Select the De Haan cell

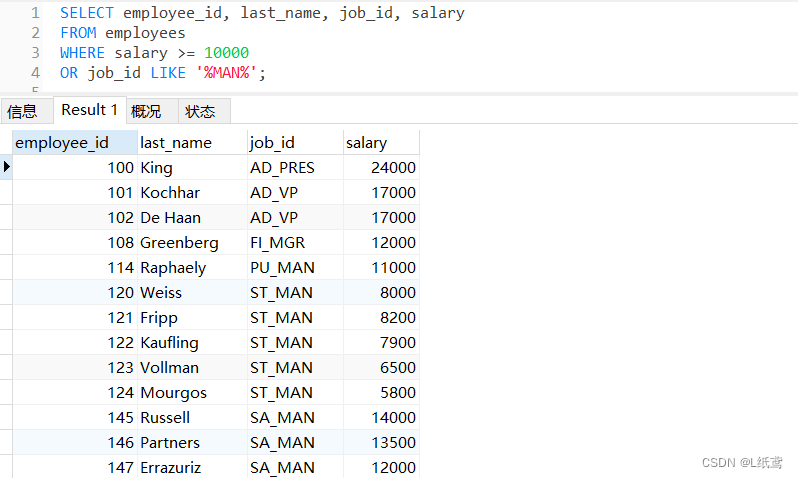click(x=192, y=217)
